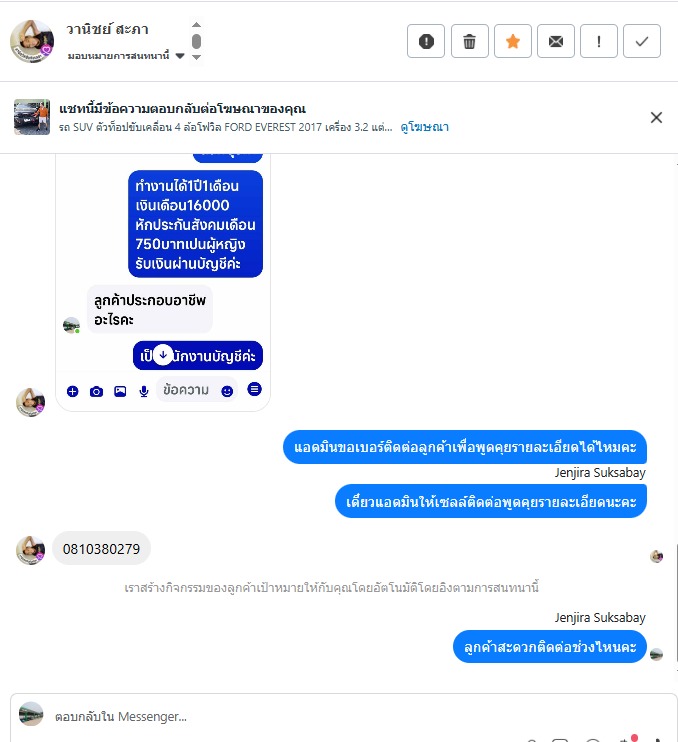The width and height of the screenshot is (678, 742).
Task: Click the microphone icon in chat screenshot
Action: pos(144,391)
